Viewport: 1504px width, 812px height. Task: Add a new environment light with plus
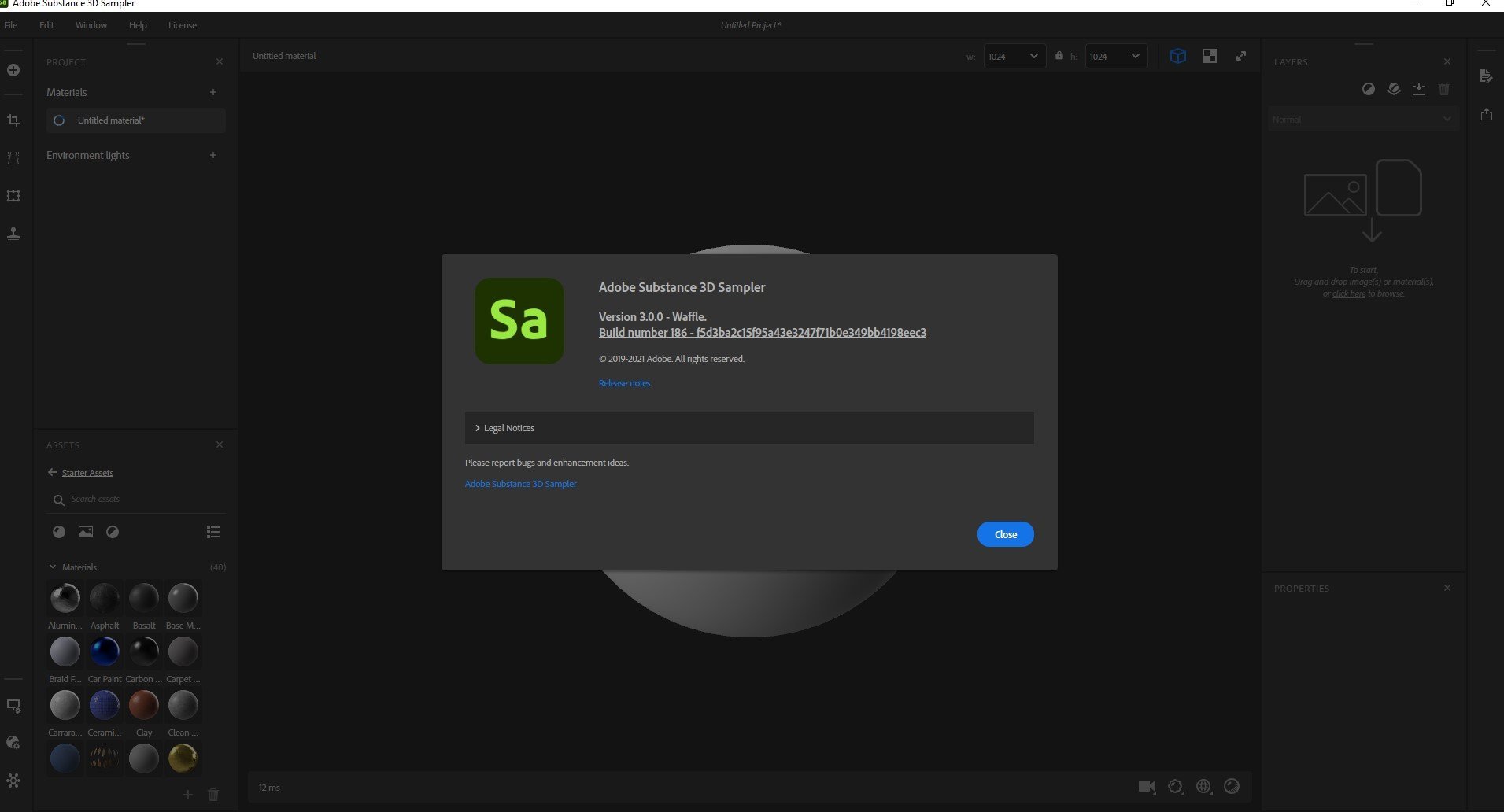[x=213, y=155]
